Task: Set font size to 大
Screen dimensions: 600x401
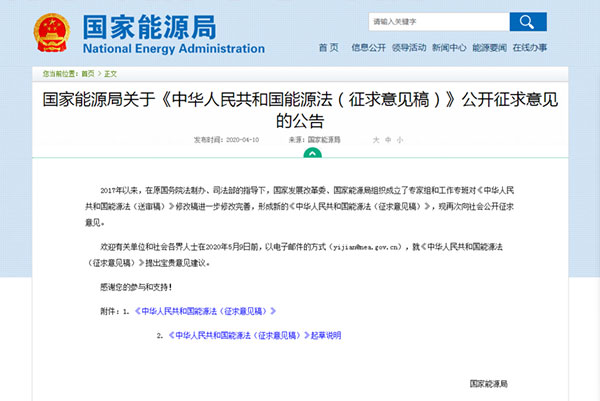Action: point(376,140)
